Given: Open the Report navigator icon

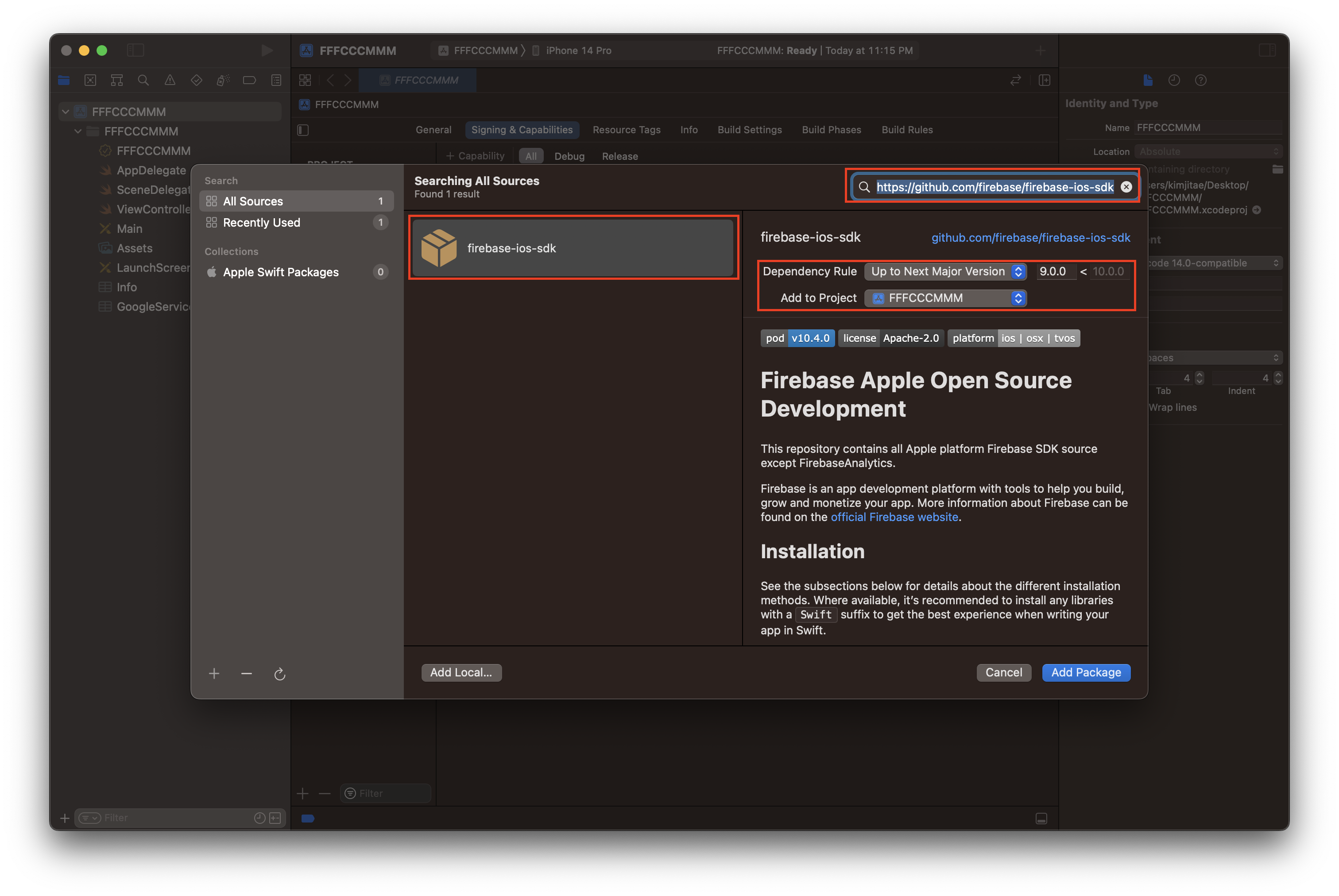Looking at the screenshot, I should point(276,81).
